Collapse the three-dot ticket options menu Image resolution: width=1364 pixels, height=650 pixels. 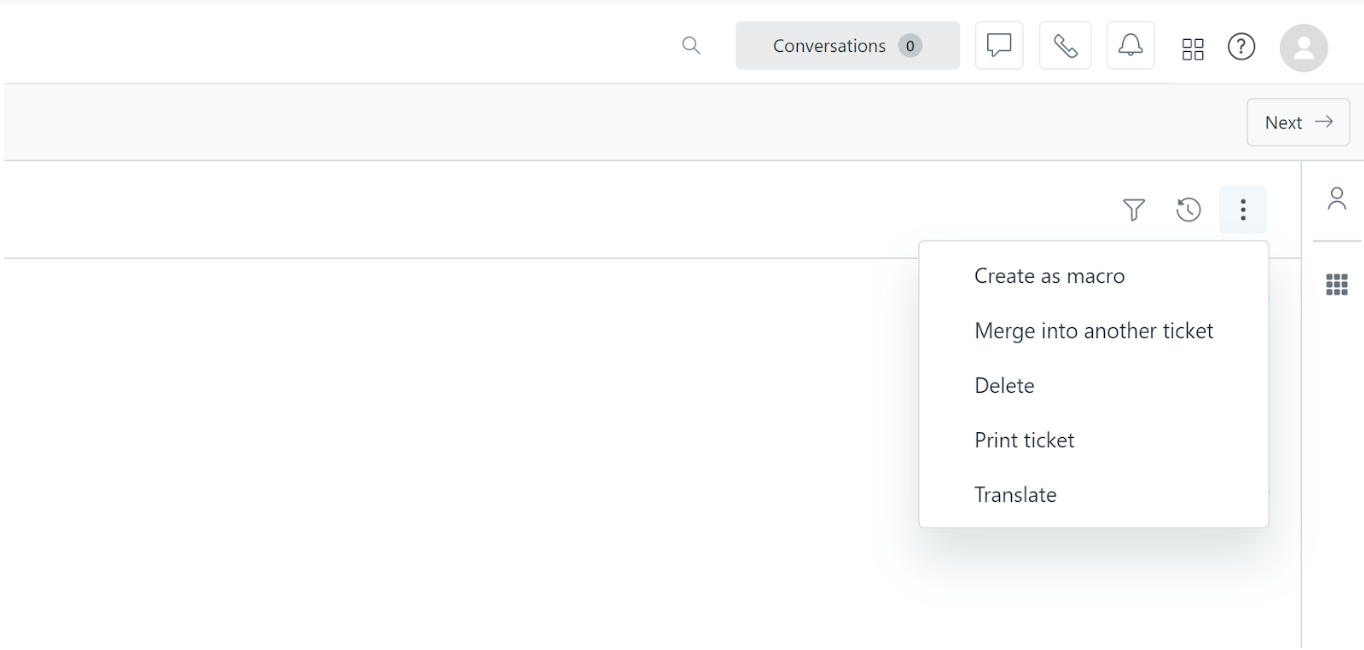(1243, 210)
